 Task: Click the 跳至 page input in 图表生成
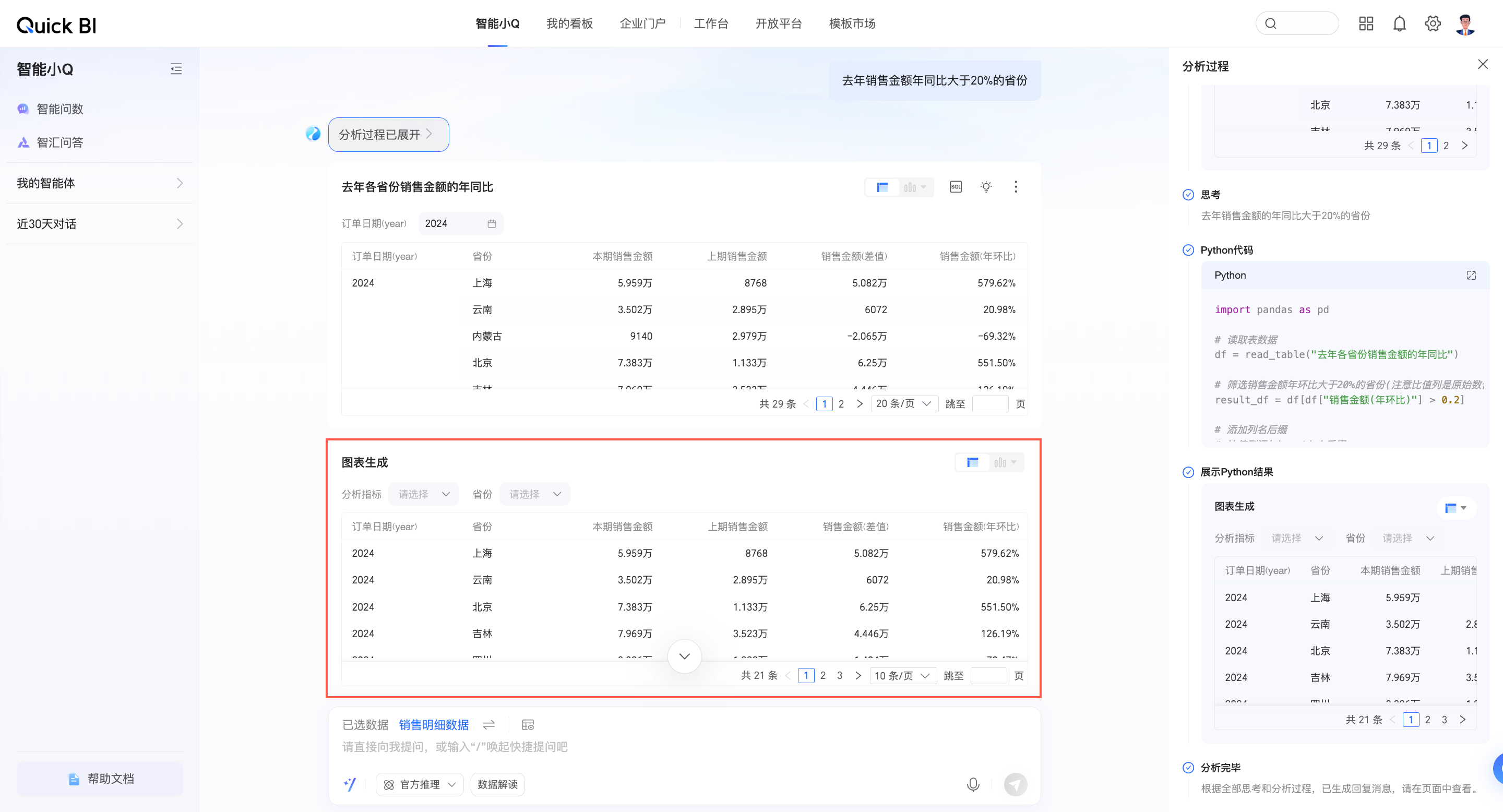tap(988, 675)
